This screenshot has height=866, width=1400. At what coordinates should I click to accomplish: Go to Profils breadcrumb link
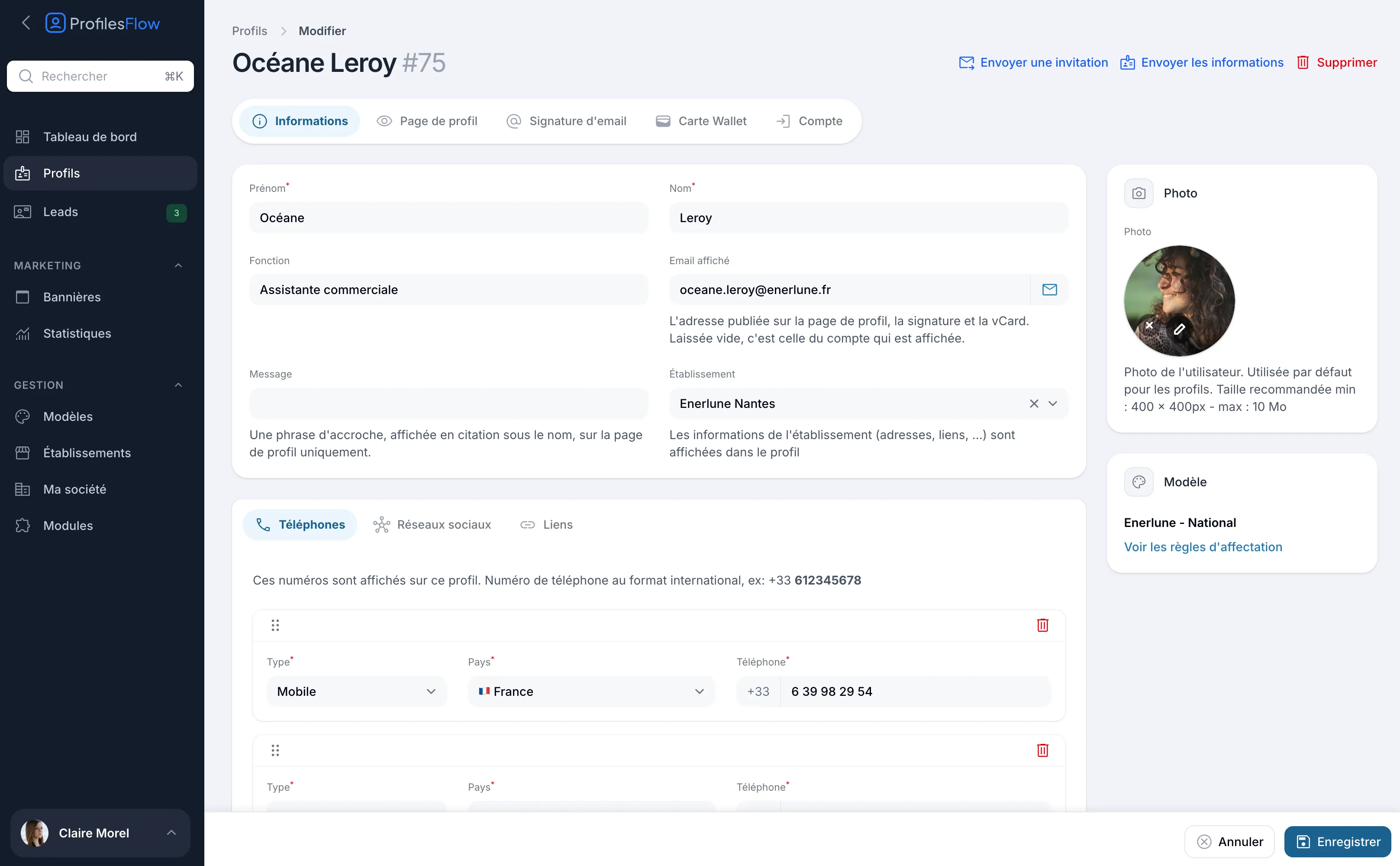(250, 31)
